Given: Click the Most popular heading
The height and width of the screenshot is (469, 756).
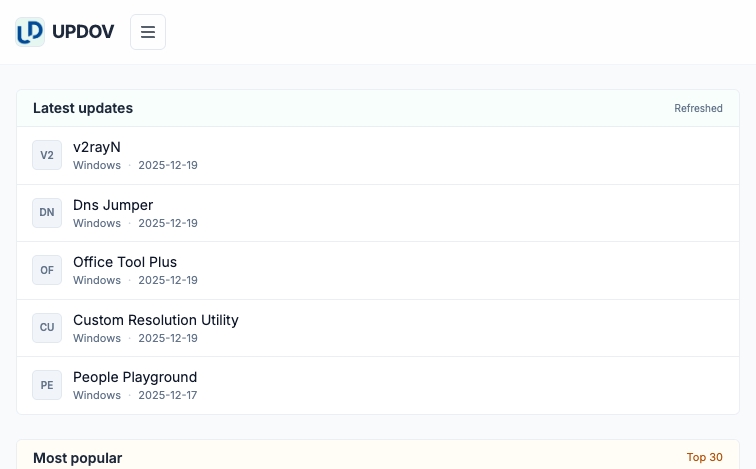Looking at the screenshot, I should (78, 458).
